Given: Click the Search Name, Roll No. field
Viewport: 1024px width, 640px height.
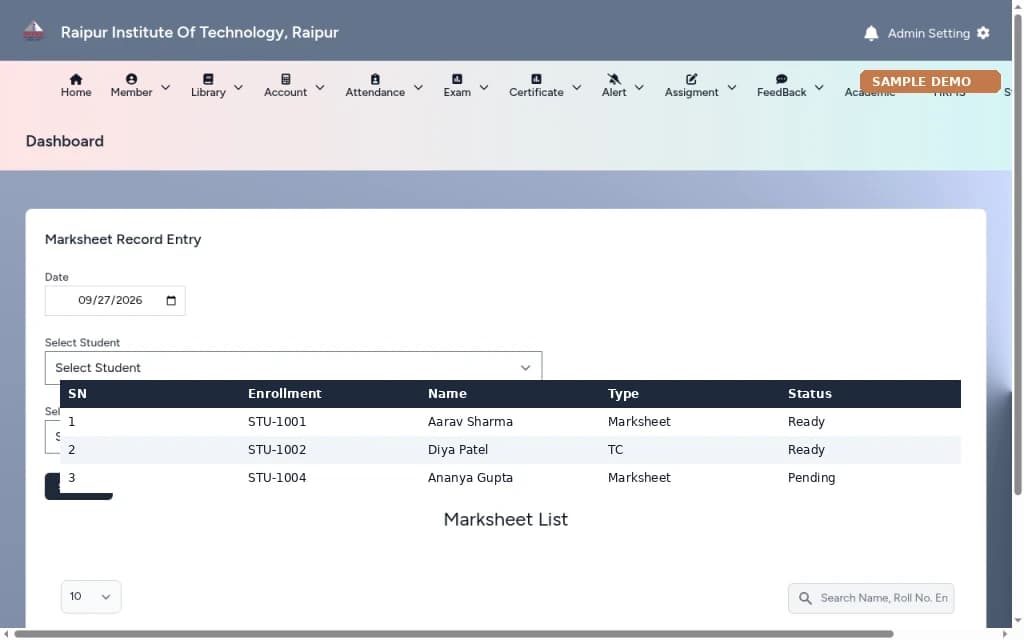Looking at the screenshot, I should [x=871, y=598].
